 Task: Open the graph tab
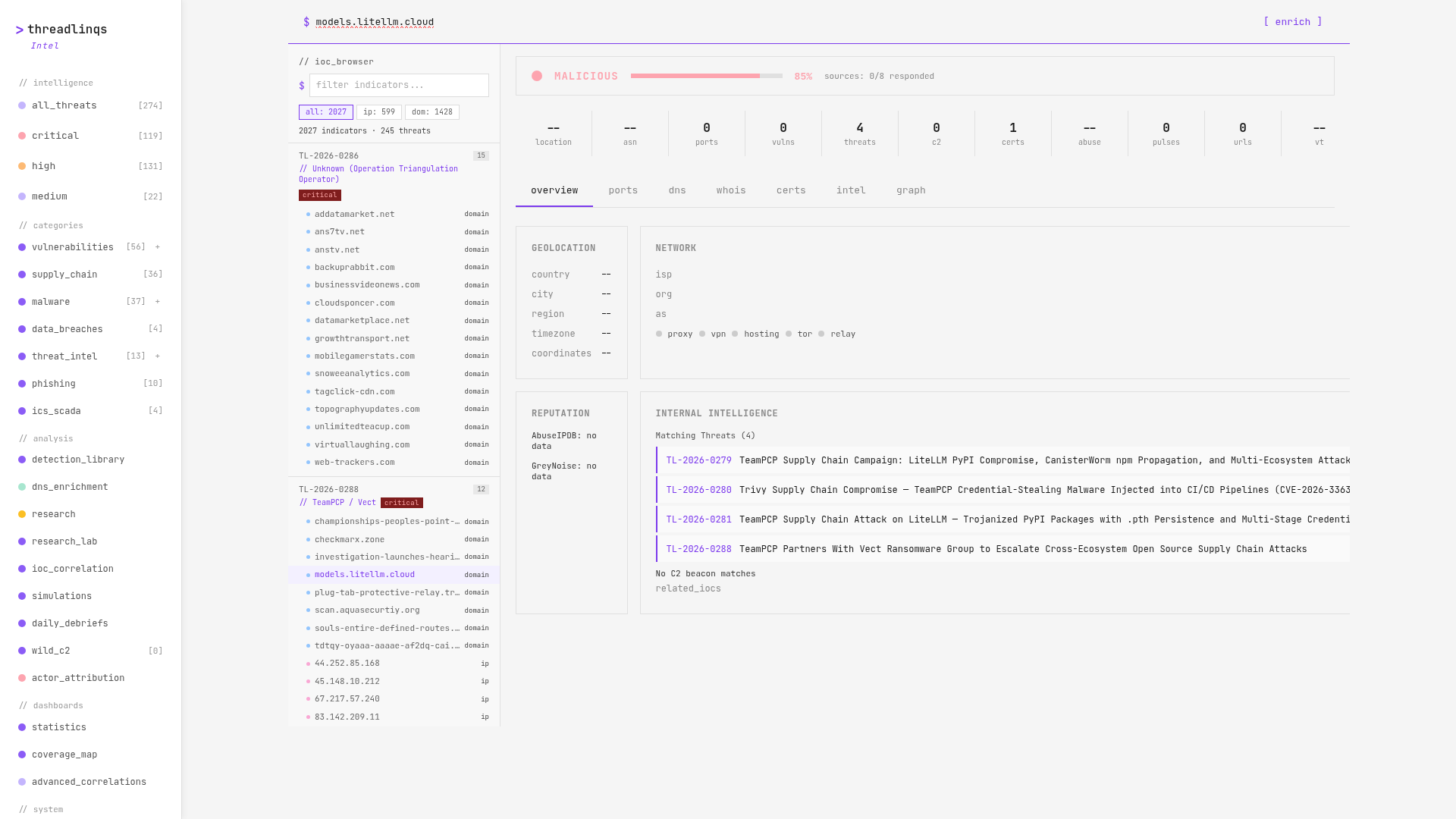[x=910, y=190]
